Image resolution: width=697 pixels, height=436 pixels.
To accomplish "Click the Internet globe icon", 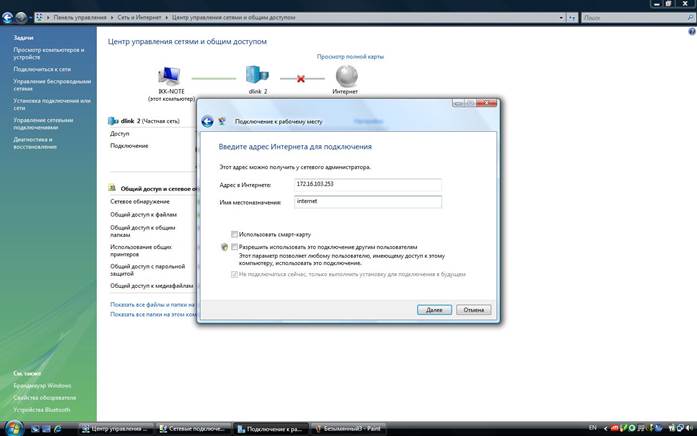I will click(345, 75).
